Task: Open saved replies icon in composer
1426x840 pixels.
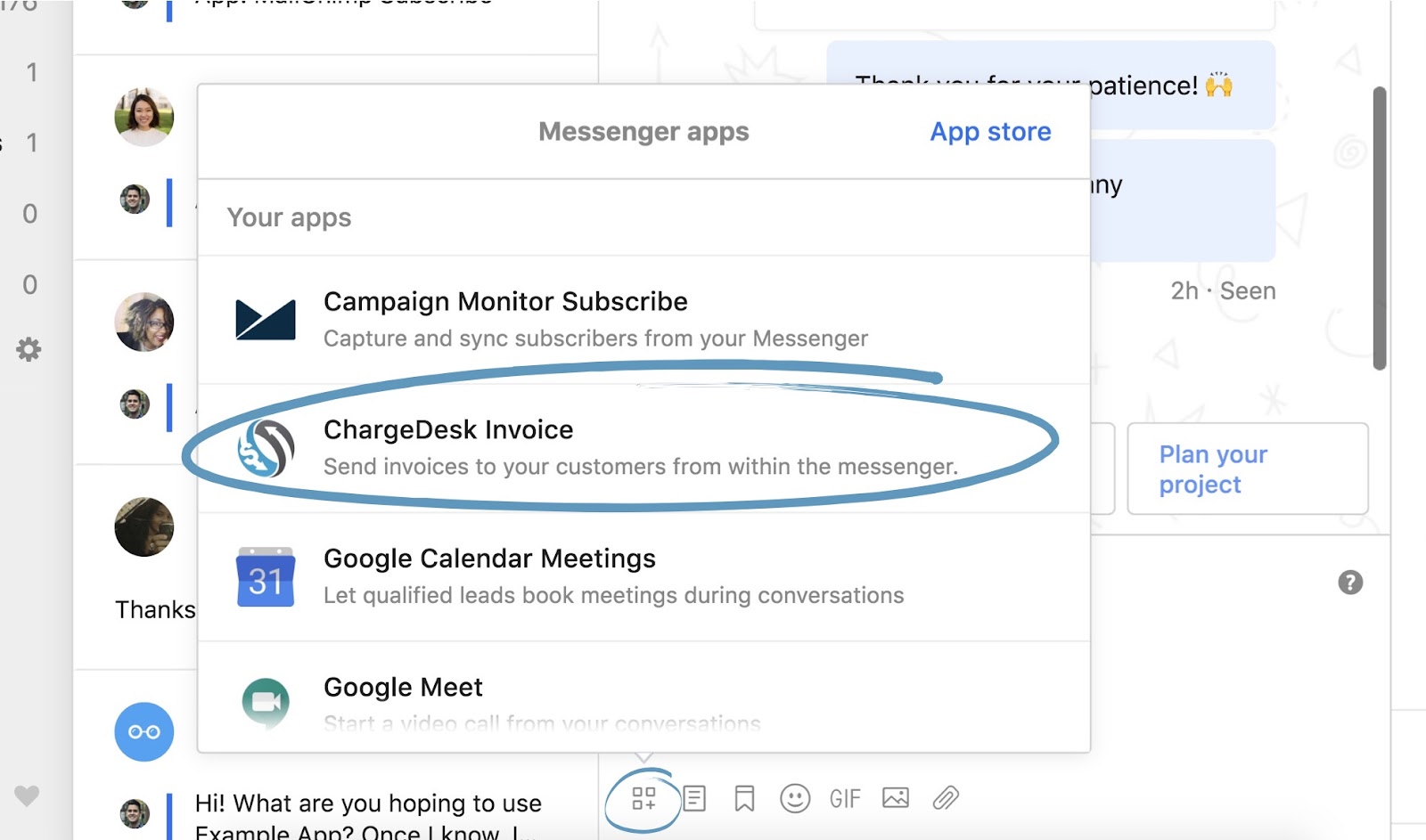Action: [694, 798]
